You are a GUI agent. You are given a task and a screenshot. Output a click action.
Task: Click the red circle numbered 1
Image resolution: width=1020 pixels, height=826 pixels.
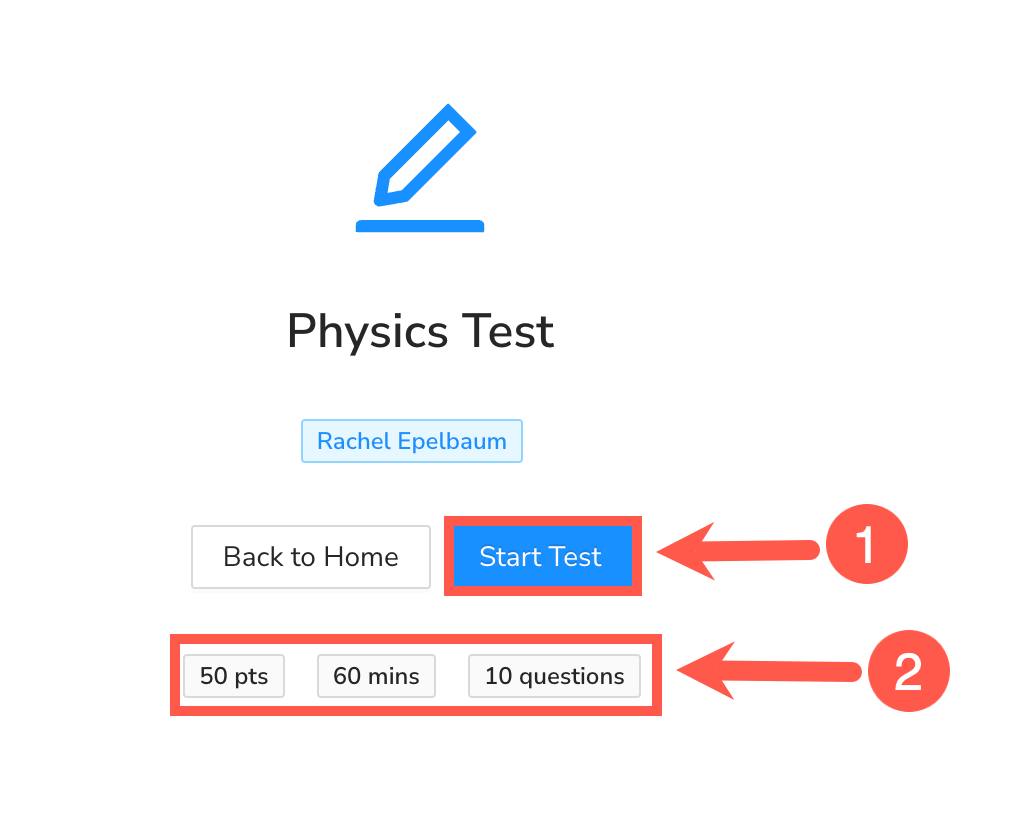tap(865, 547)
